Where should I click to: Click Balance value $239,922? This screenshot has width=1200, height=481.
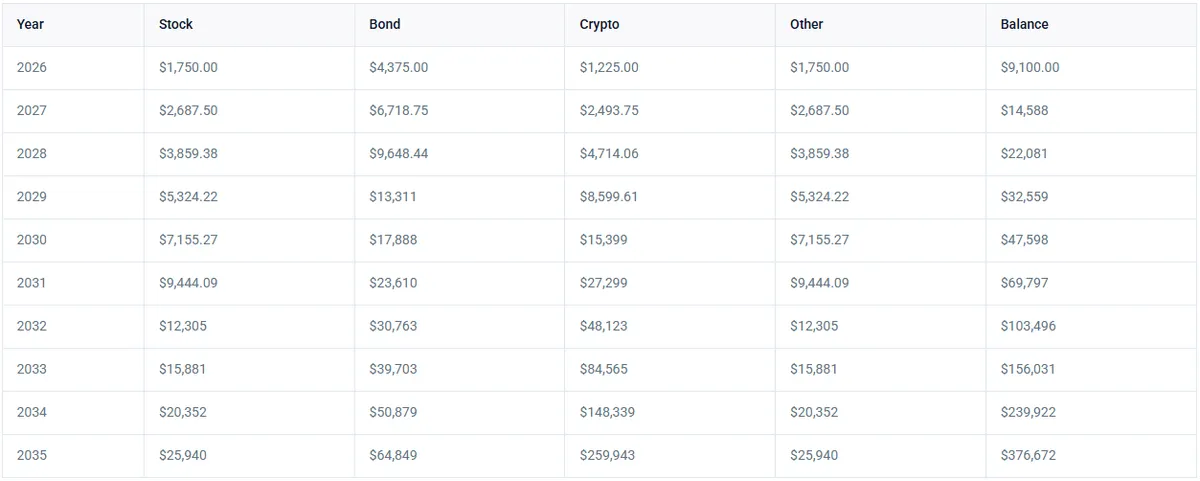pyautogui.click(x=1028, y=411)
